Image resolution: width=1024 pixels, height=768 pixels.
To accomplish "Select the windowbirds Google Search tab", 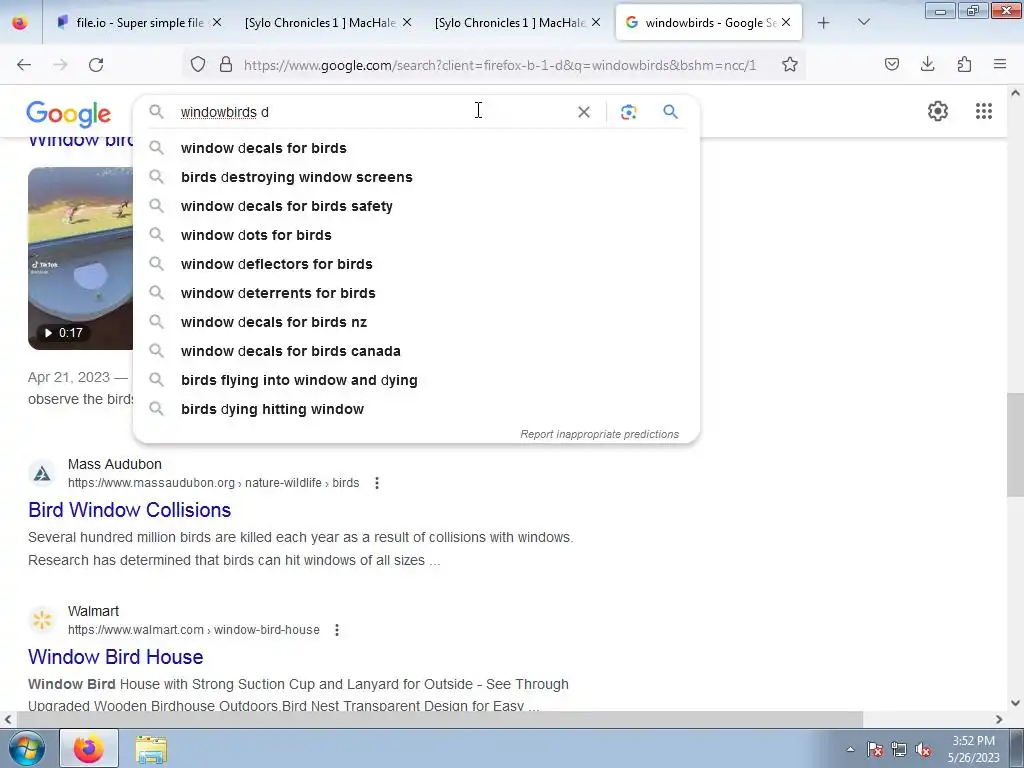I will 709,23.
